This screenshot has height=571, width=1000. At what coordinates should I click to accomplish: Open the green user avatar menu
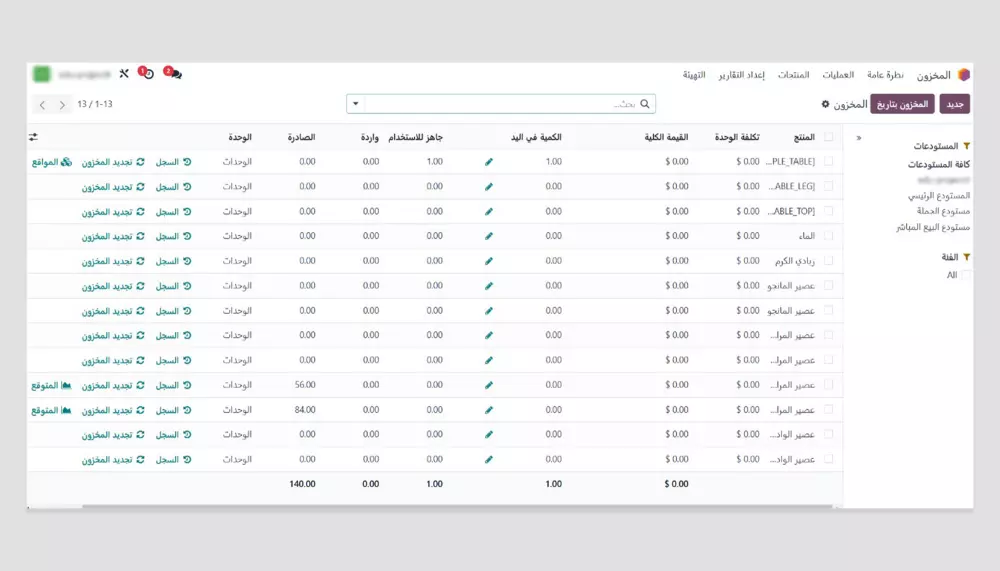pos(41,74)
